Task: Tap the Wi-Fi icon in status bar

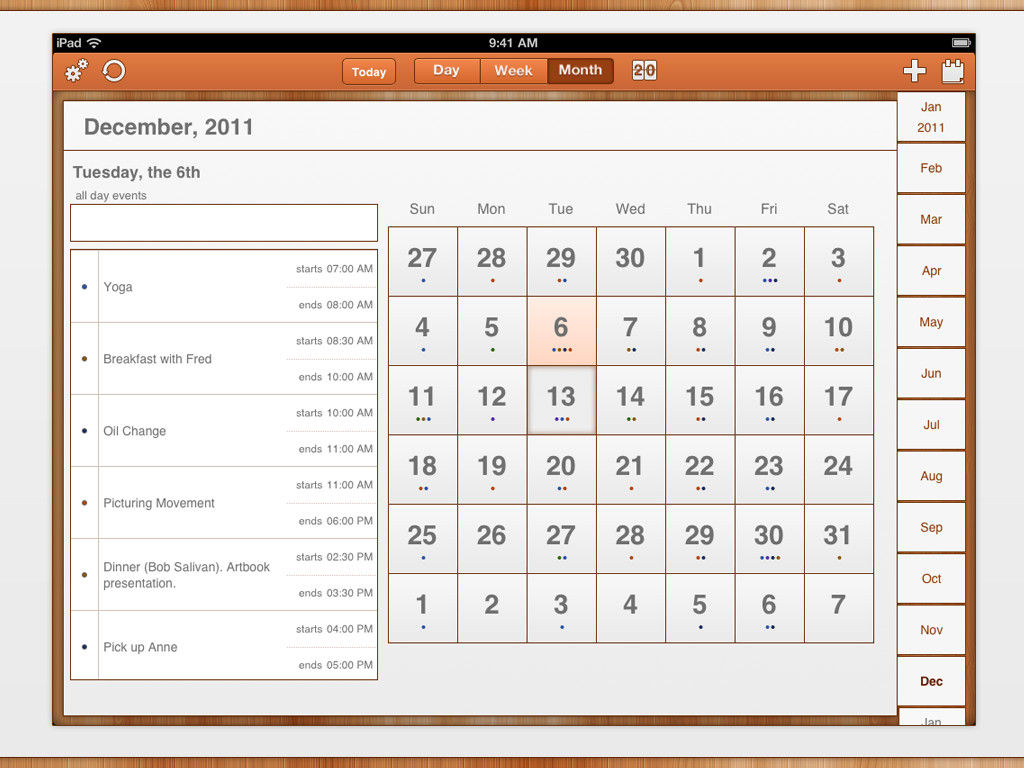Action: click(x=95, y=43)
